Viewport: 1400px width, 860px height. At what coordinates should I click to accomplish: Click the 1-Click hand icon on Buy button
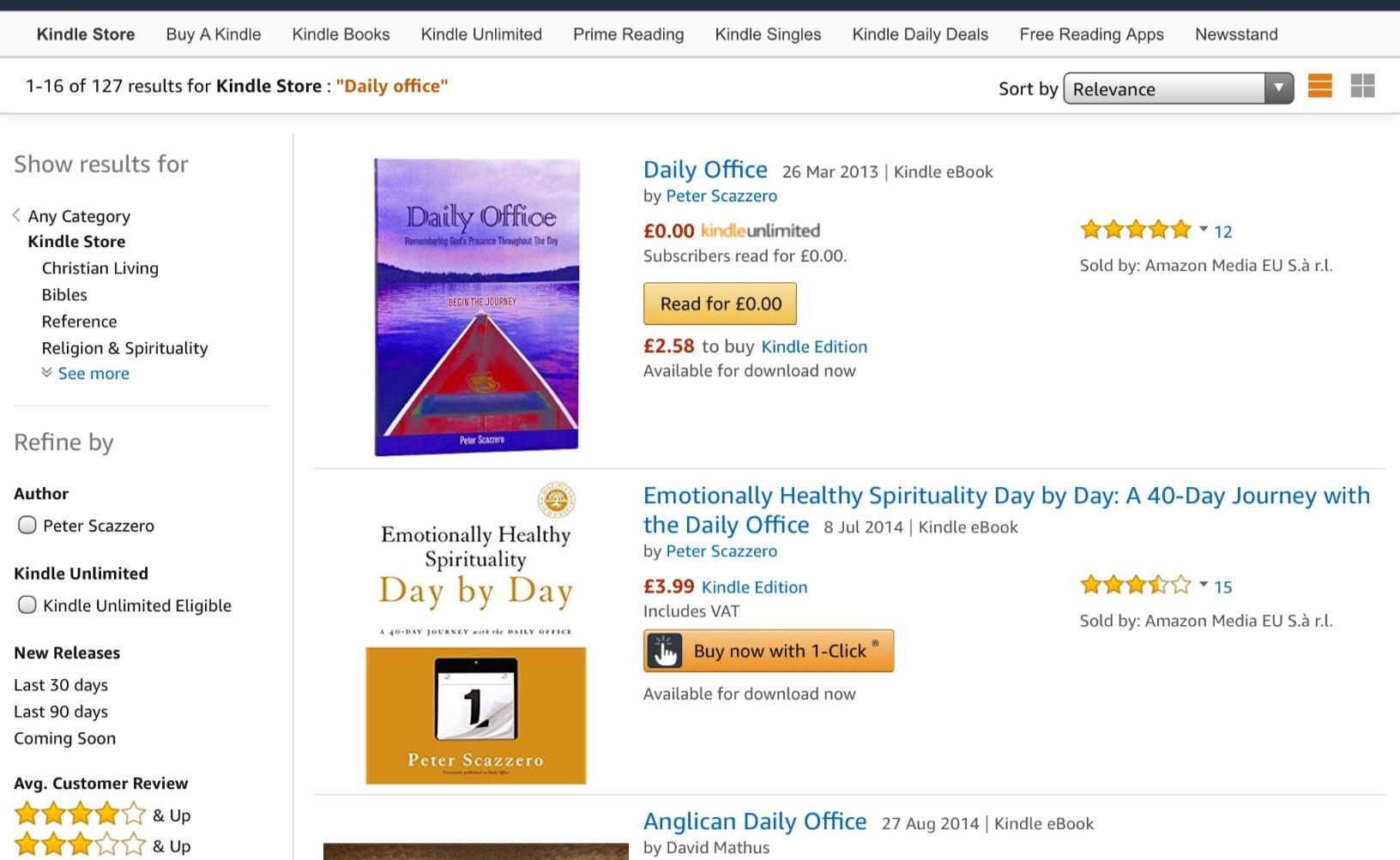tap(666, 651)
